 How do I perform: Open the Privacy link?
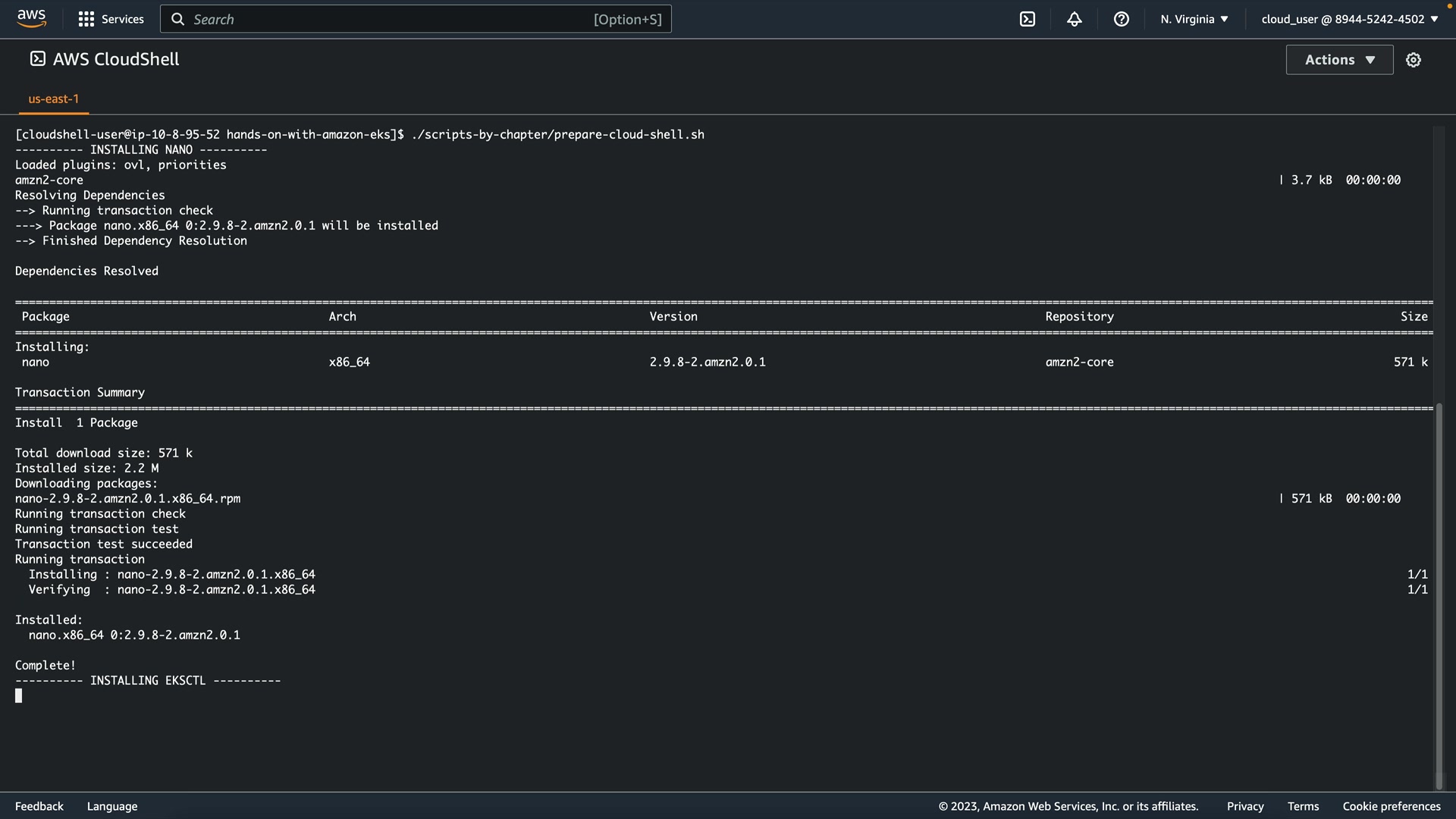(x=1245, y=806)
